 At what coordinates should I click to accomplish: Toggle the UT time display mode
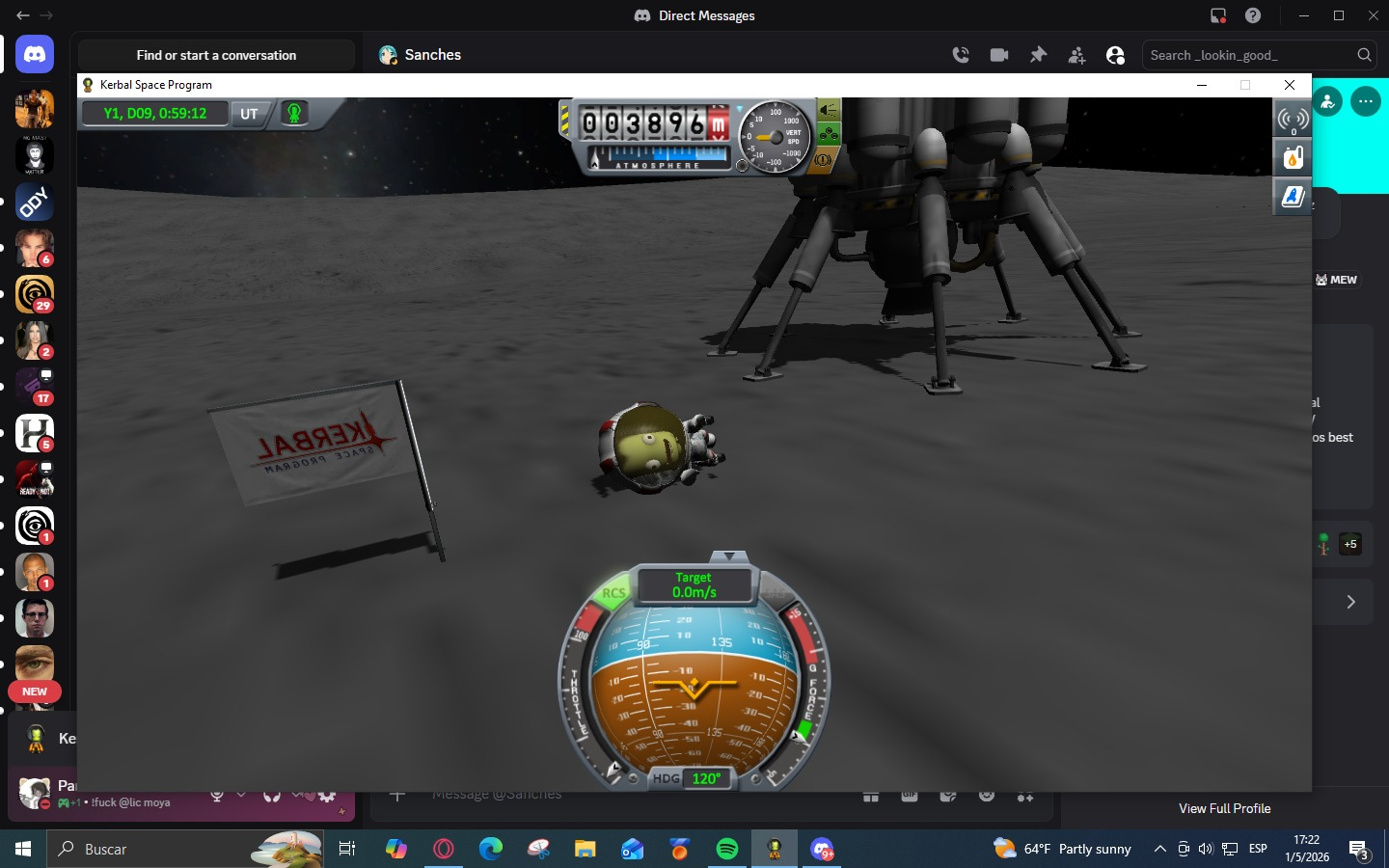[249, 114]
